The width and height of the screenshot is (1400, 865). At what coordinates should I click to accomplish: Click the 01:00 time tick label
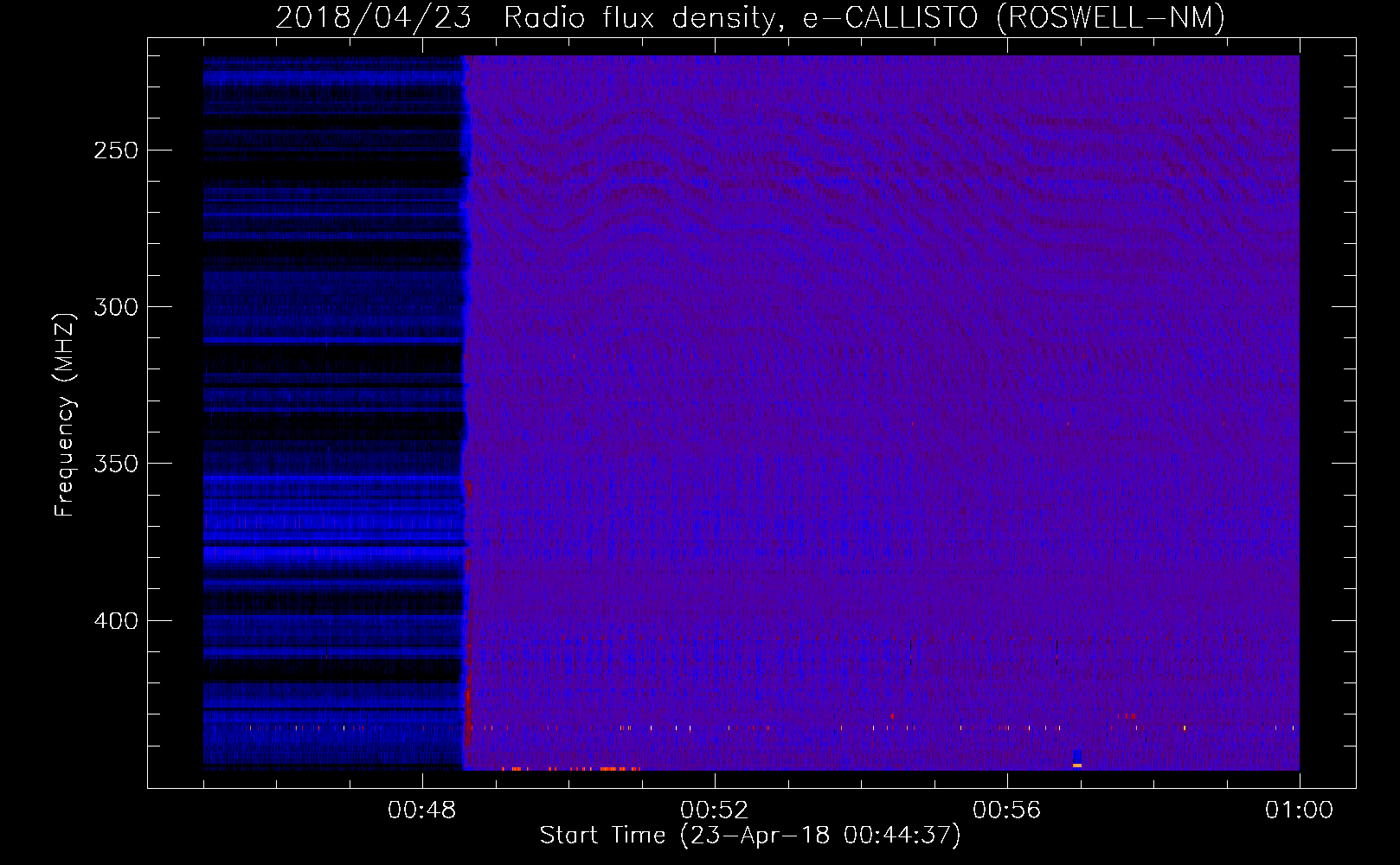pyautogui.click(x=1299, y=811)
